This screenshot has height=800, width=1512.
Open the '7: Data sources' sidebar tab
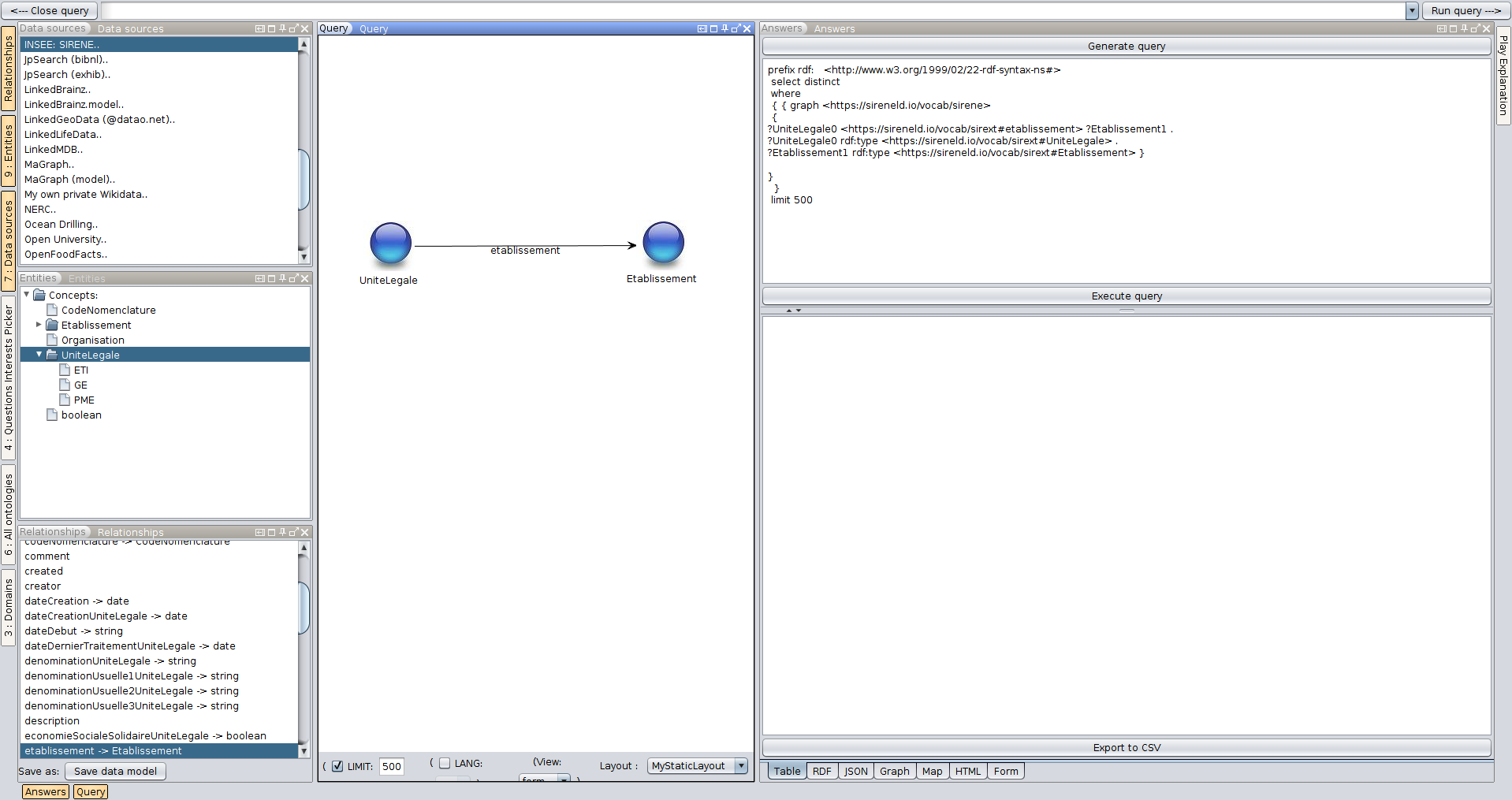point(8,238)
